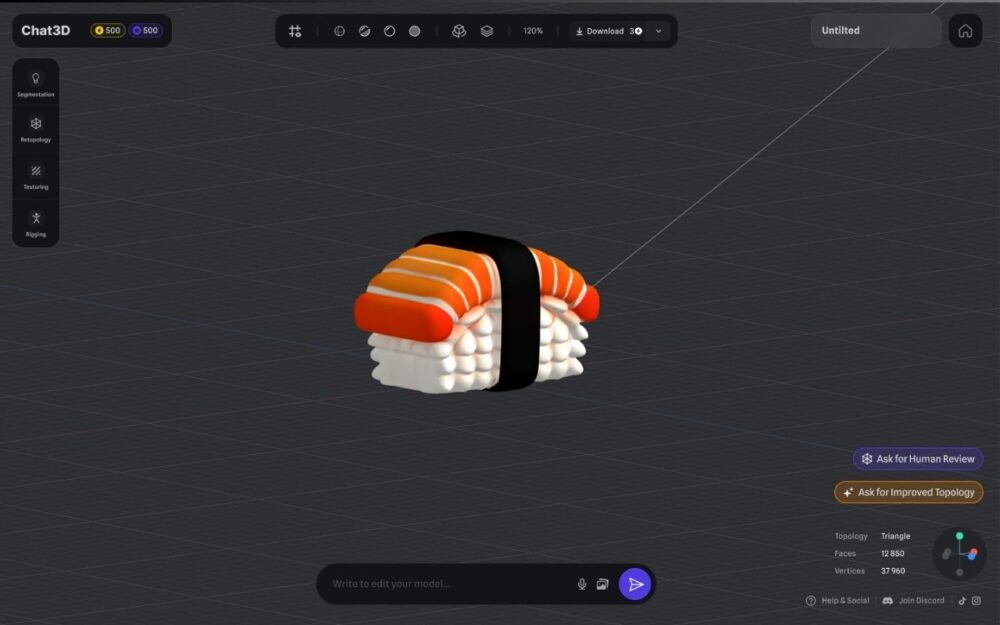Open the TikTok icon link

pyautogui.click(x=962, y=601)
